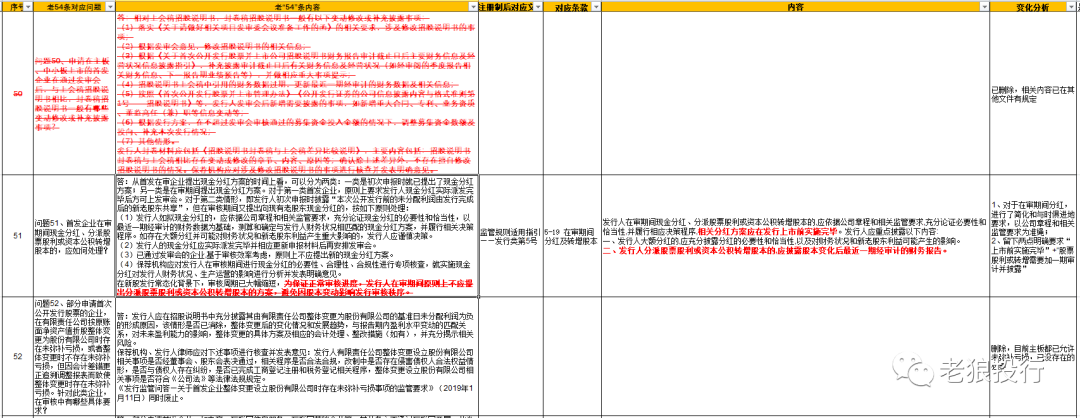Select the struck-through 问题50 question cell
This screenshot has width=1080, height=418.
tap(72, 94)
